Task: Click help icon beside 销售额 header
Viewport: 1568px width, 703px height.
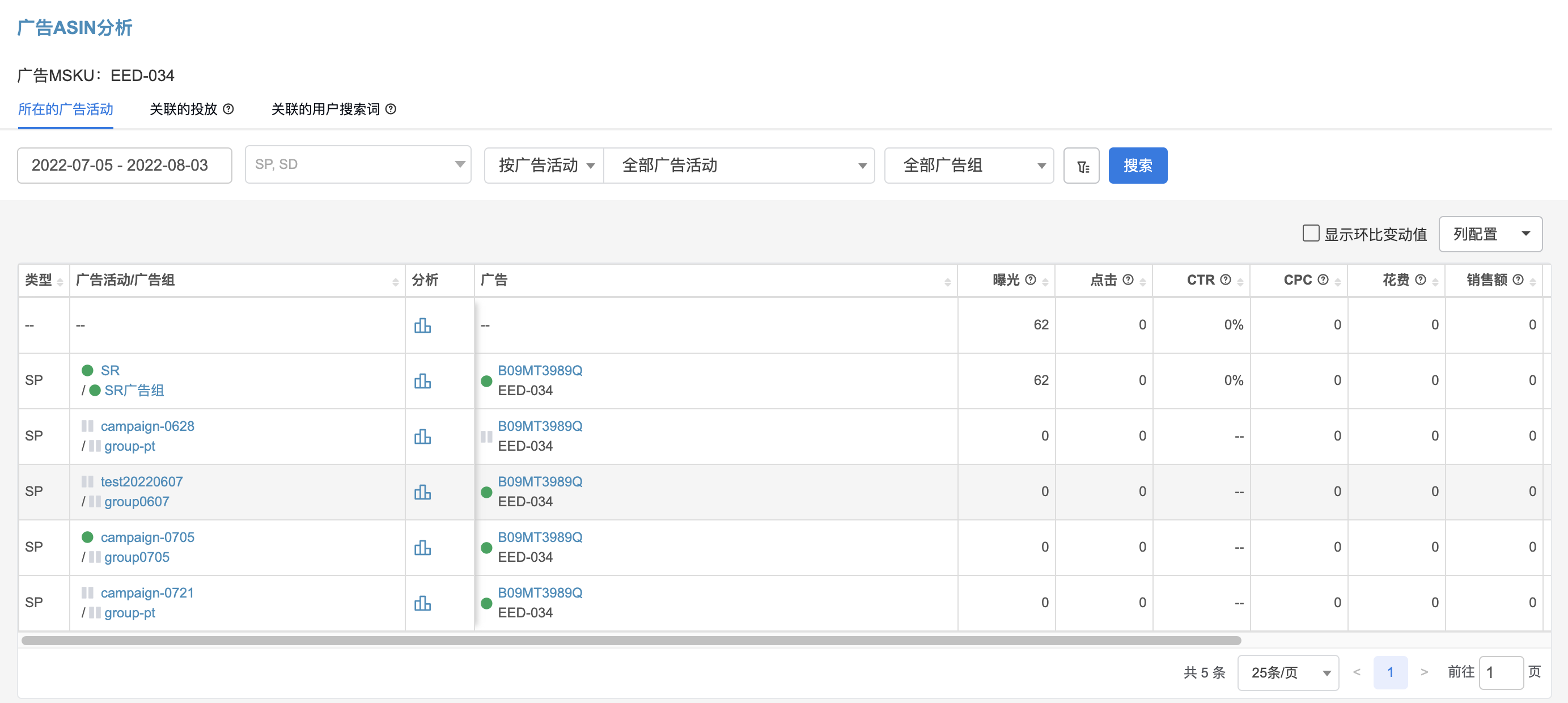Action: pos(1518,279)
